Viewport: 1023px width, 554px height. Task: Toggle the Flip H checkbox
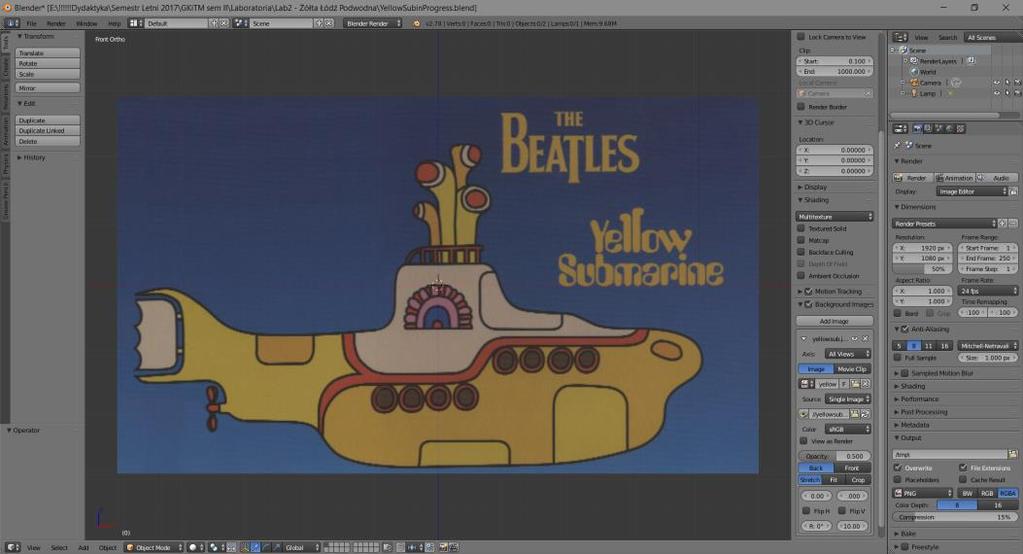coord(806,511)
